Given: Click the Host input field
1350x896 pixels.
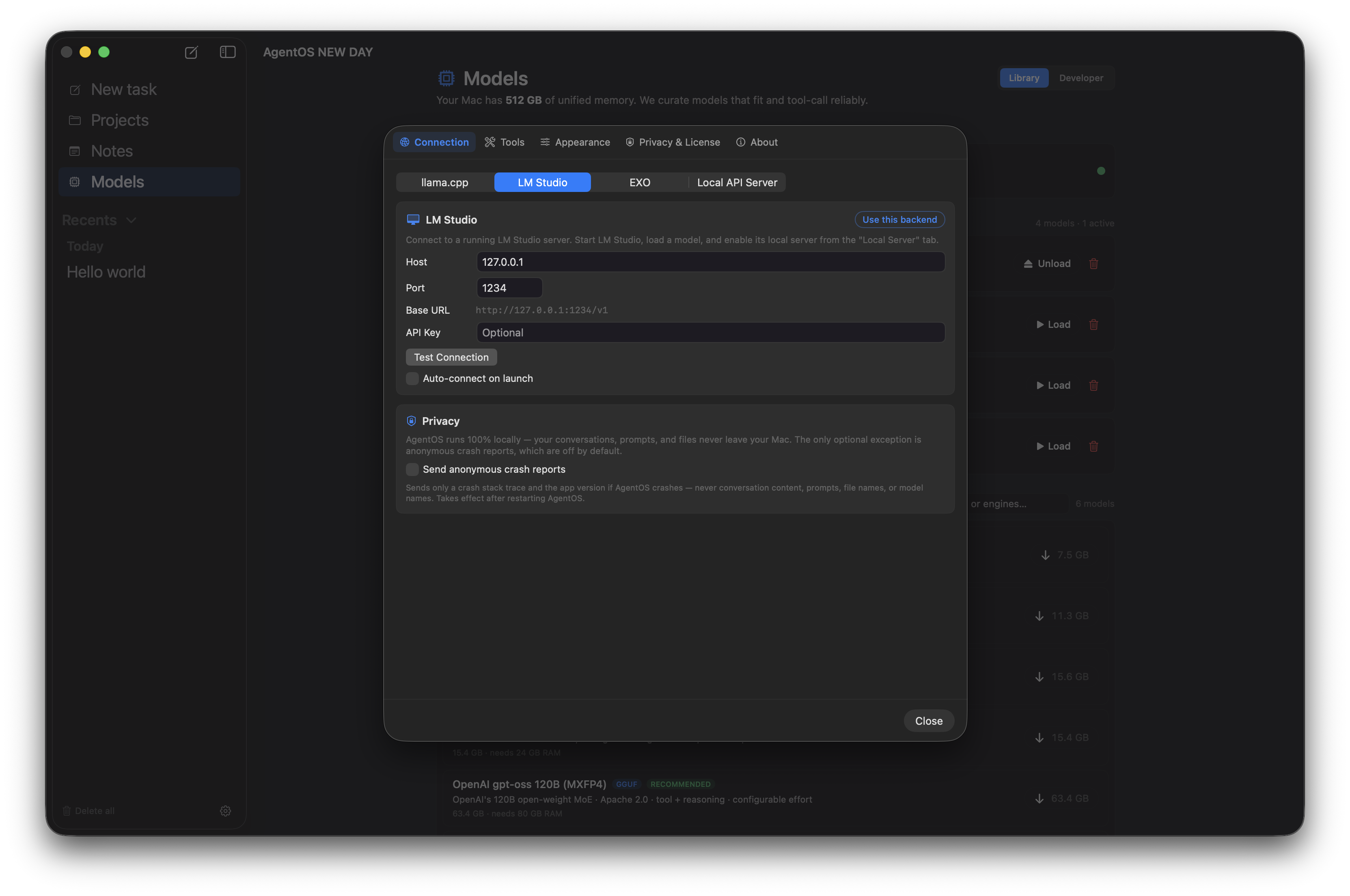Looking at the screenshot, I should 710,262.
